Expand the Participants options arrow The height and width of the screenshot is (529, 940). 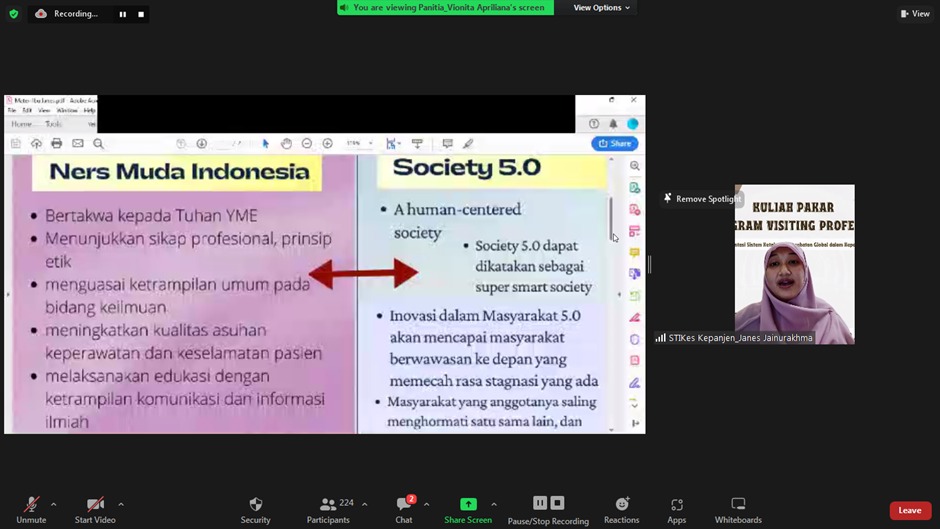(x=365, y=504)
